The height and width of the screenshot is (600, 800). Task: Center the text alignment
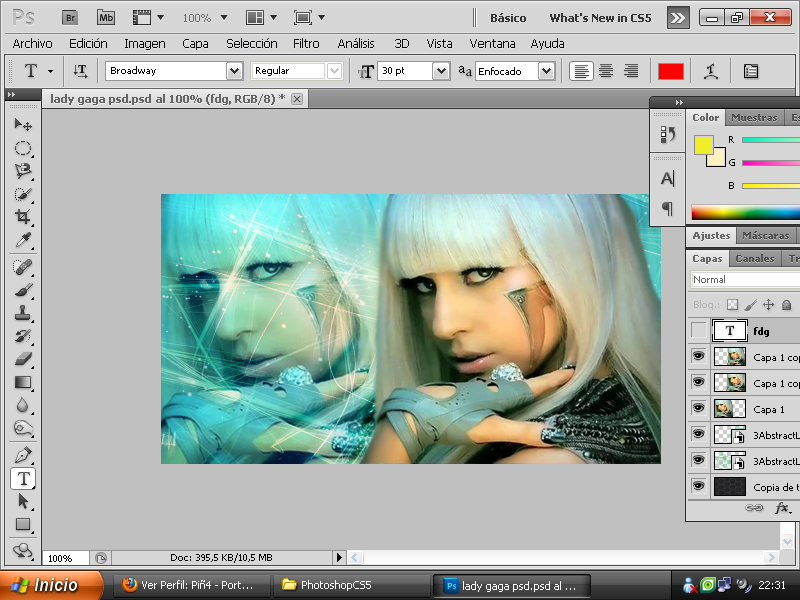606,71
